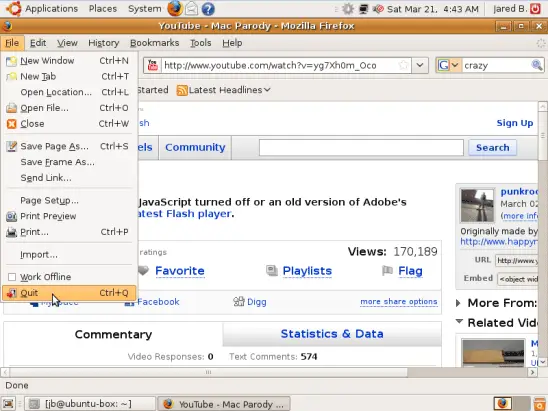
Task: Click the YouTube favicon in address bar
Action: coord(152,65)
